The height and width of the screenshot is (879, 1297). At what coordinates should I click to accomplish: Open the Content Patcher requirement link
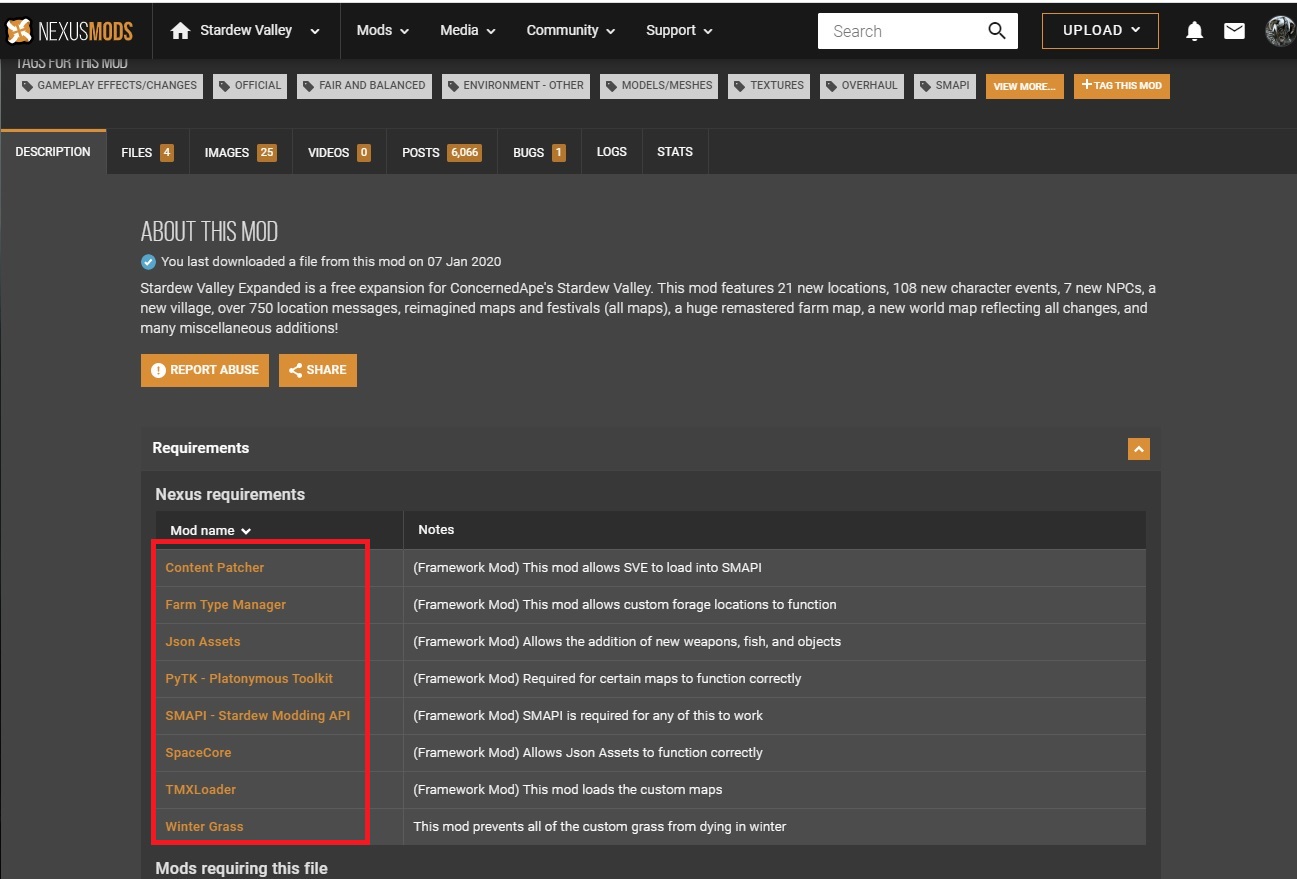(x=215, y=568)
